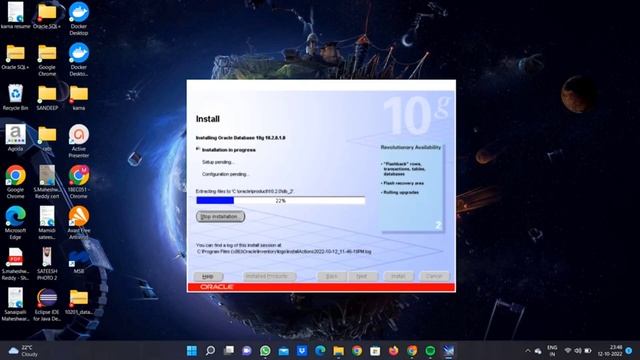This screenshot has height=360, width=640.
Task: Select the kama resume desktop file
Action: (x=15, y=16)
